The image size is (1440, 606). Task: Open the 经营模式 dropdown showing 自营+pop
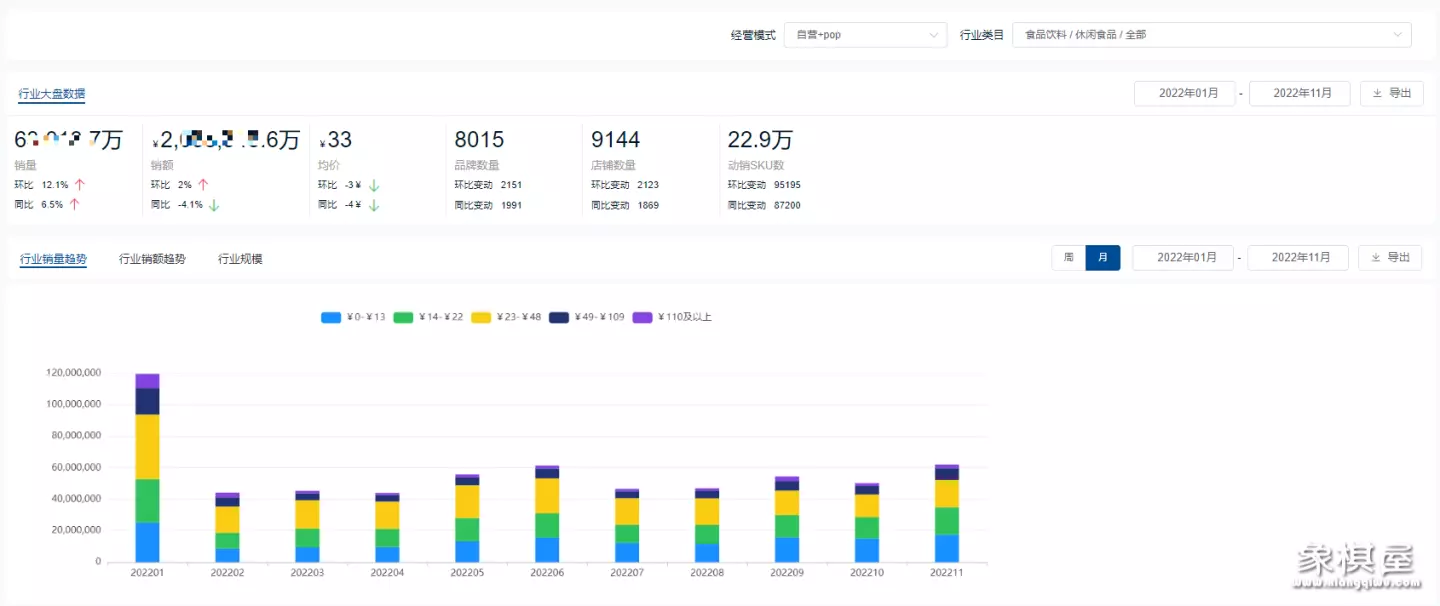(x=864, y=35)
